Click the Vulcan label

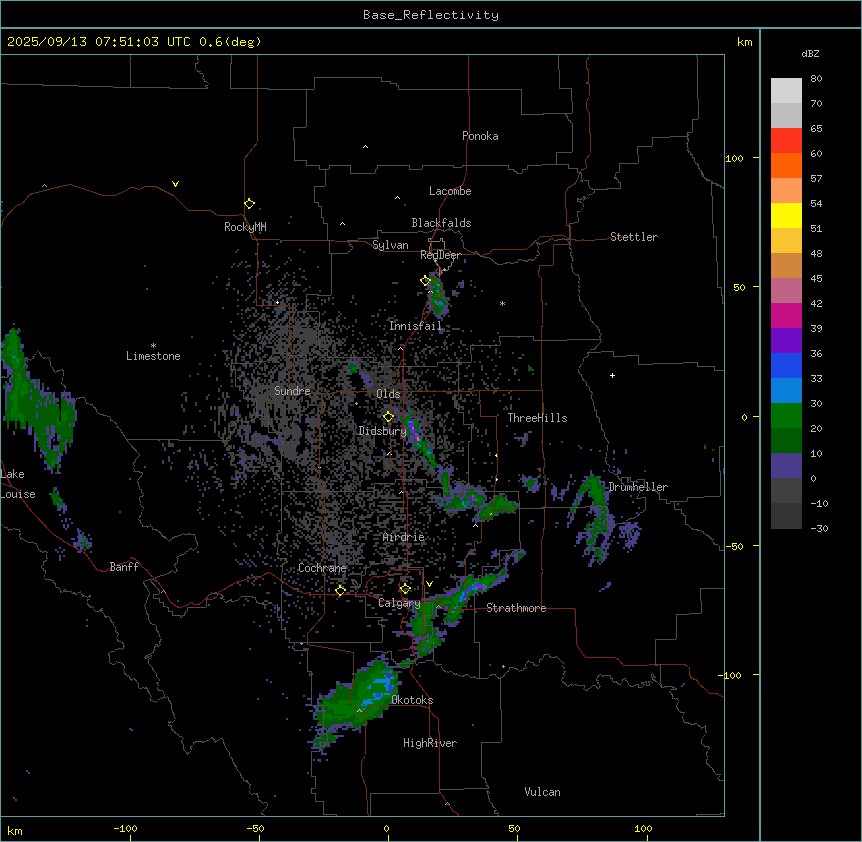(x=543, y=792)
